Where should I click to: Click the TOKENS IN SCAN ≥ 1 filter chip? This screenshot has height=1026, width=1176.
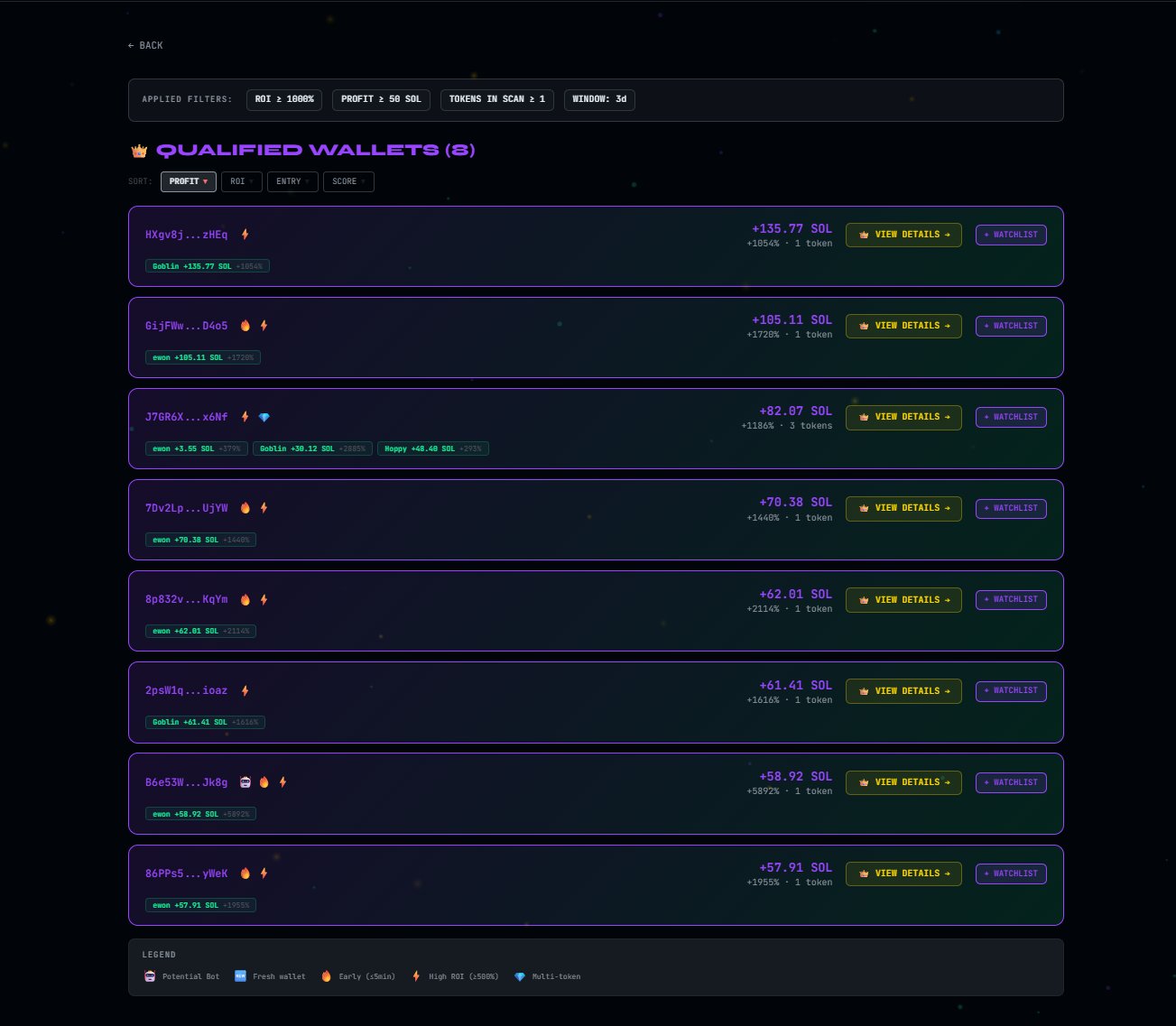tap(497, 99)
